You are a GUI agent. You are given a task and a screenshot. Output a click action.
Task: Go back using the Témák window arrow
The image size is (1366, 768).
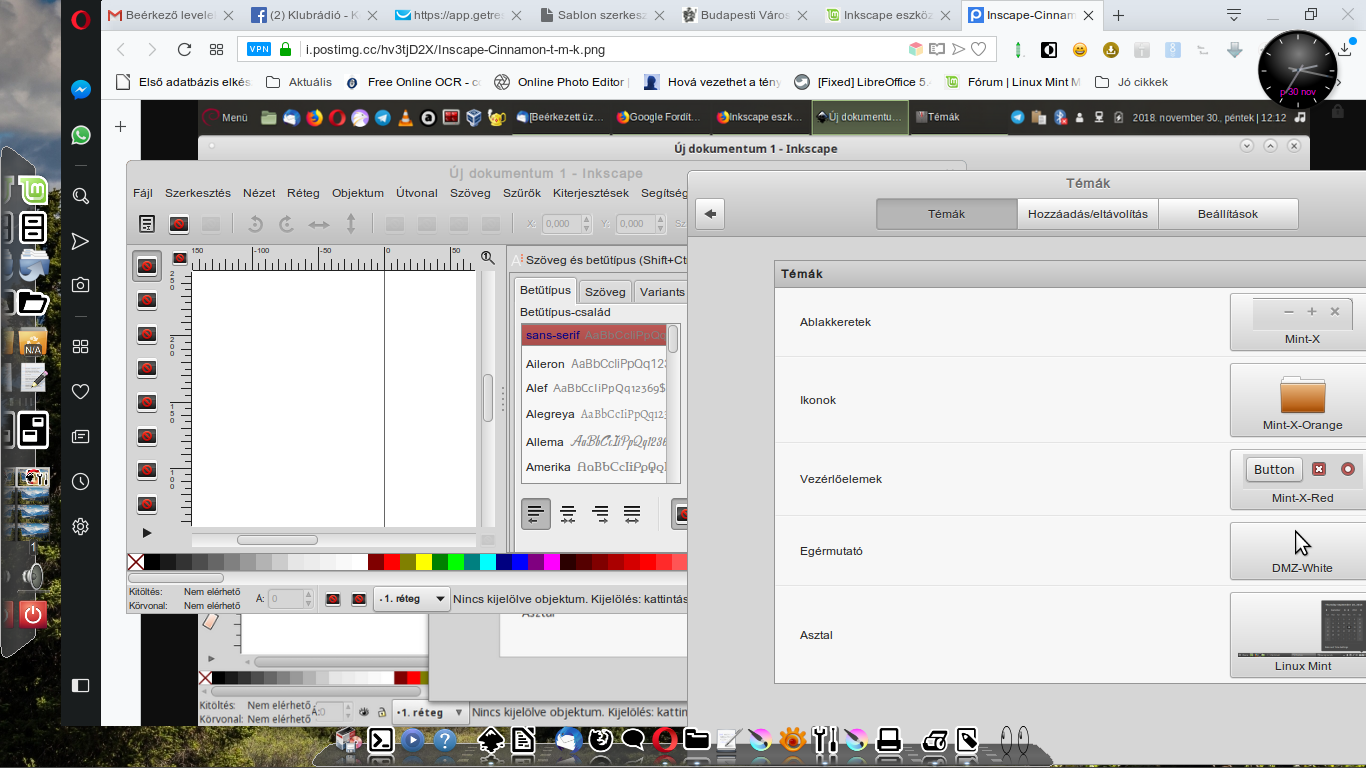click(x=709, y=213)
